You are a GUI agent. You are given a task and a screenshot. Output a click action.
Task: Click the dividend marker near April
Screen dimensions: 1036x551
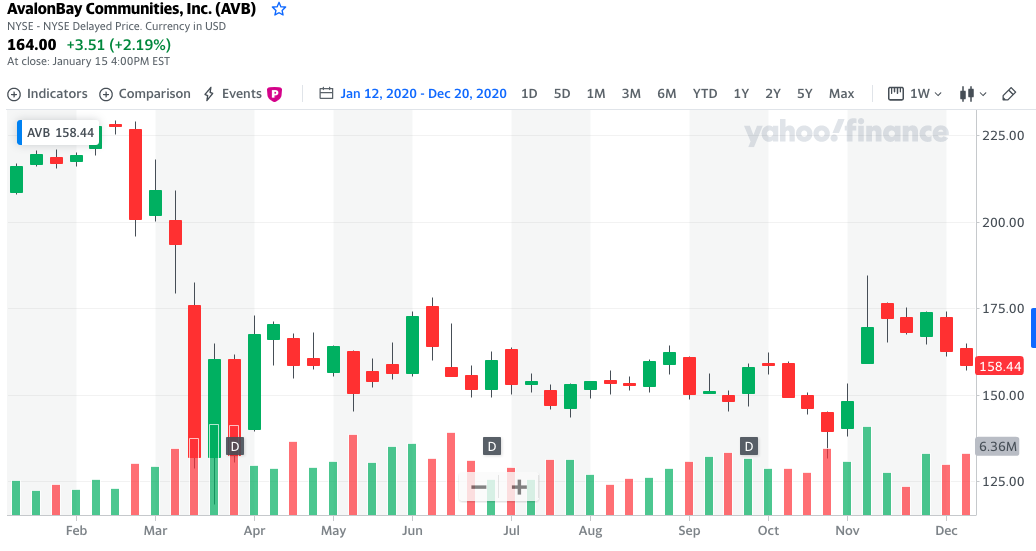pyautogui.click(x=235, y=447)
